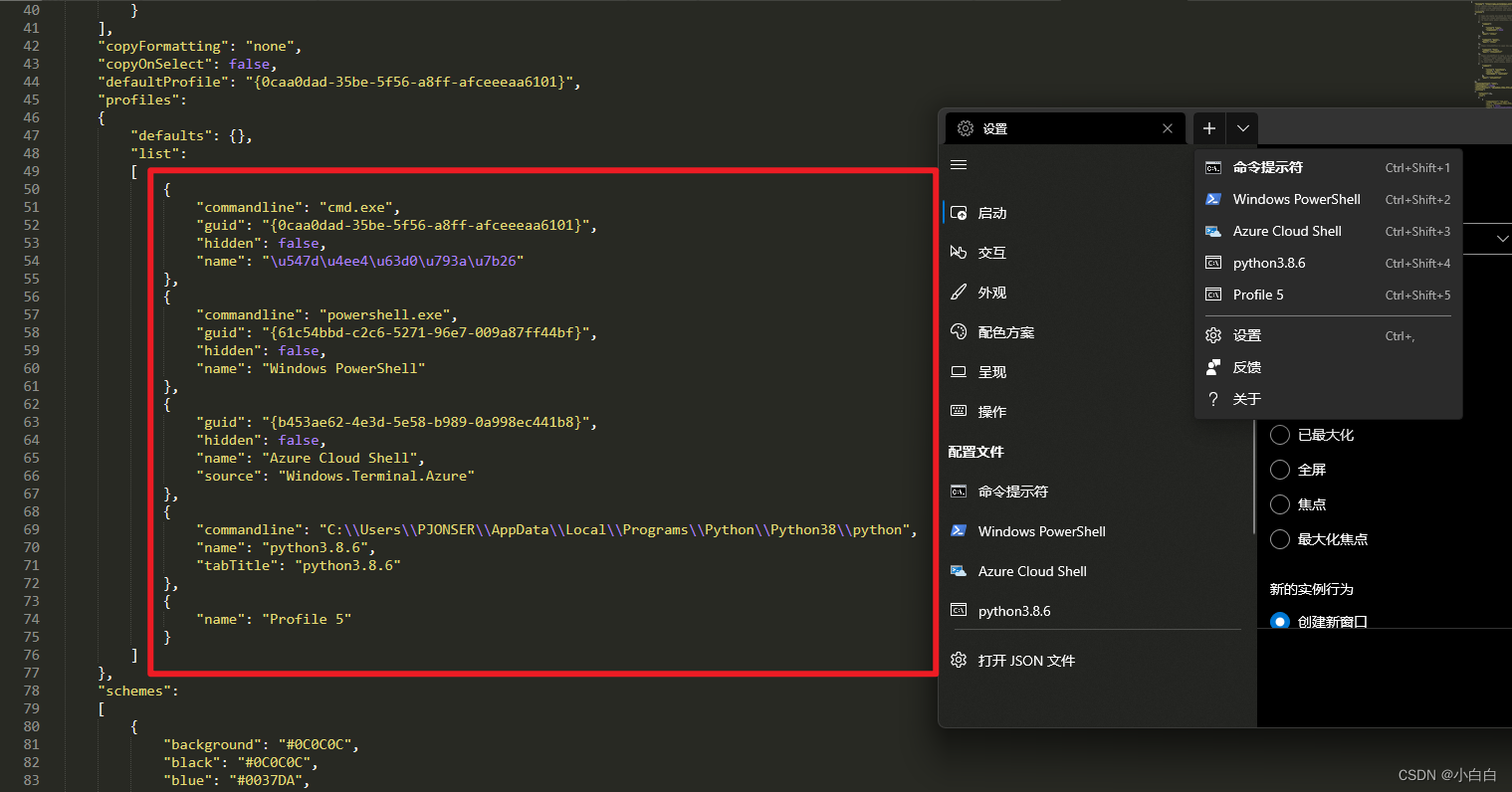1512x792 pixels.
Task: Click the "powershell.exe" value in editor
Action: tap(388, 314)
